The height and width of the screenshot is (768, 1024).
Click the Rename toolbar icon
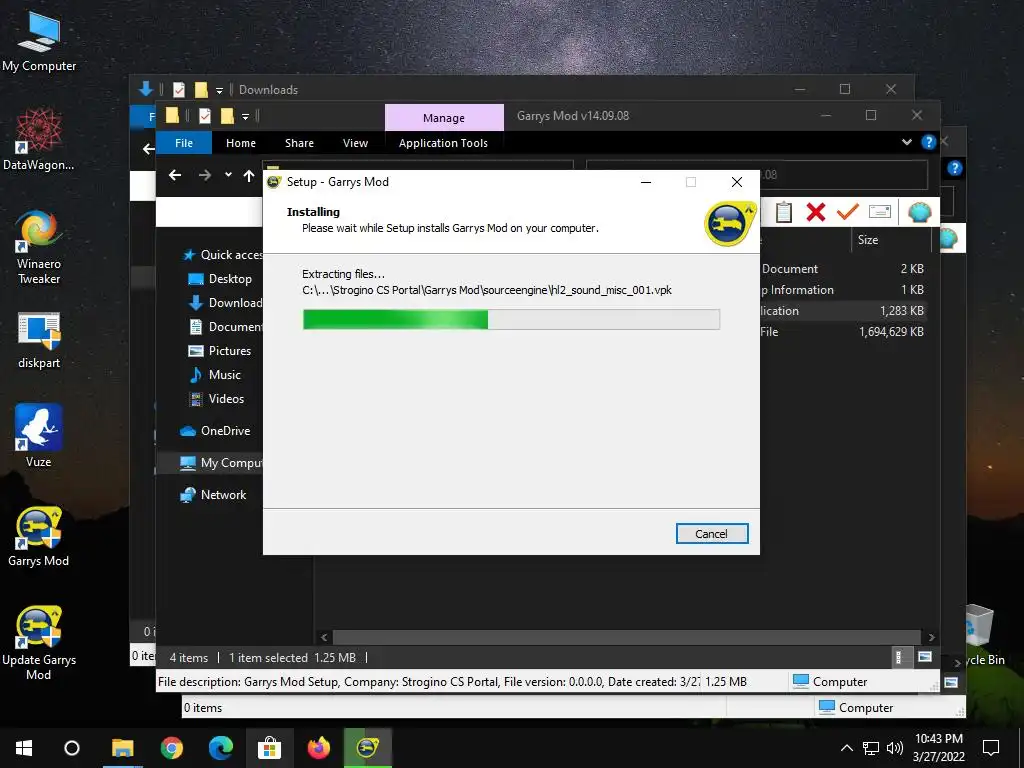click(x=880, y=212)
